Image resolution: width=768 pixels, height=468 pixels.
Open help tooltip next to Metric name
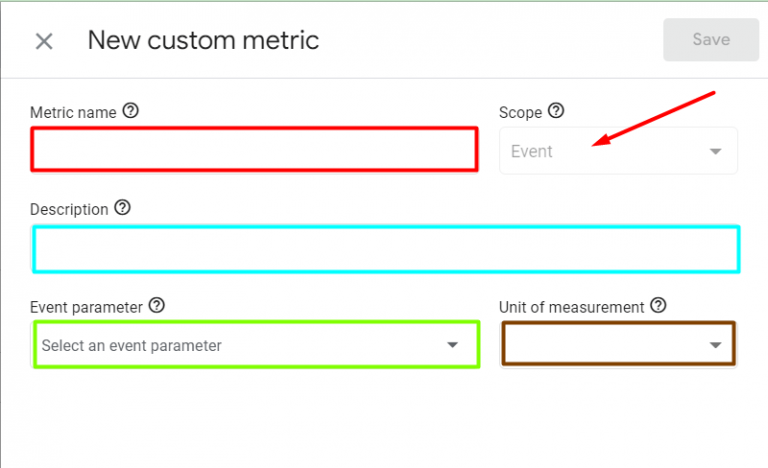click(x=131, y=111)
